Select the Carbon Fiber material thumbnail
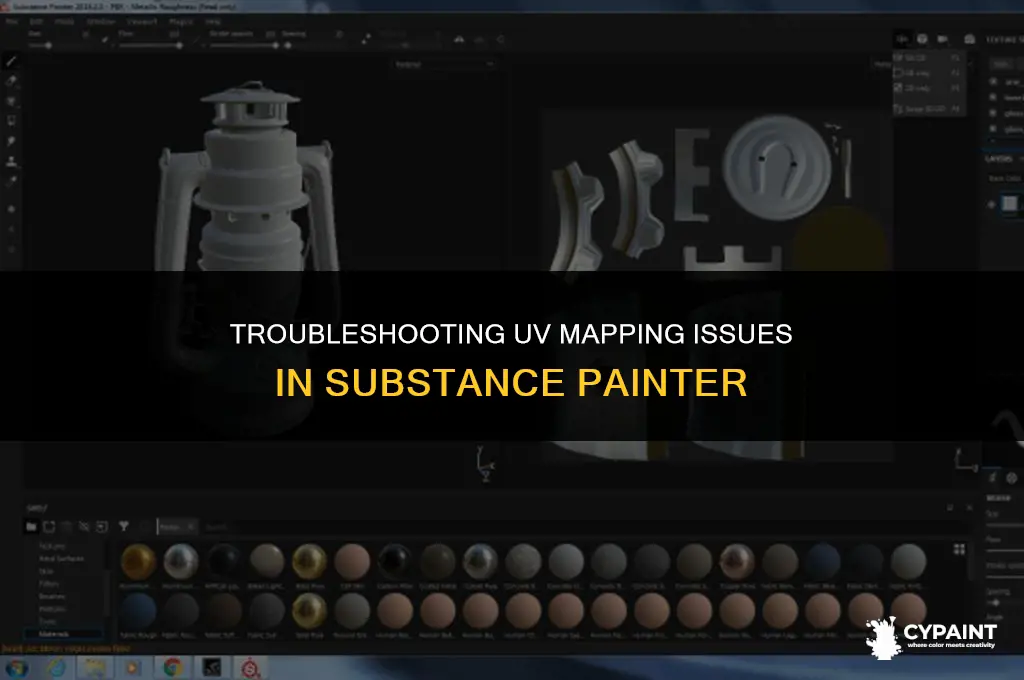The image size is (1024, 680). (394, 562)
